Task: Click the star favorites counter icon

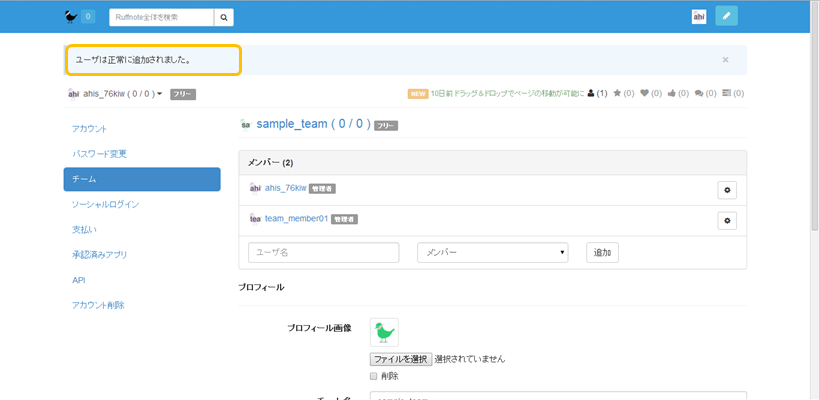Action: (618, 94)
